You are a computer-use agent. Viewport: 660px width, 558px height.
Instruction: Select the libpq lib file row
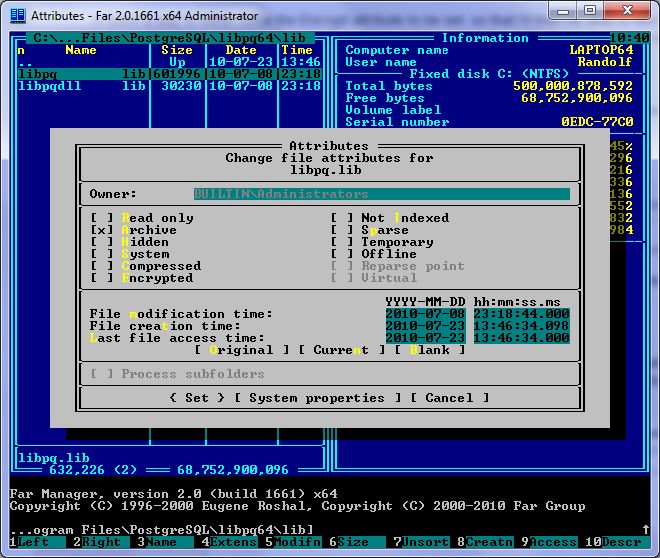[170, 74]
